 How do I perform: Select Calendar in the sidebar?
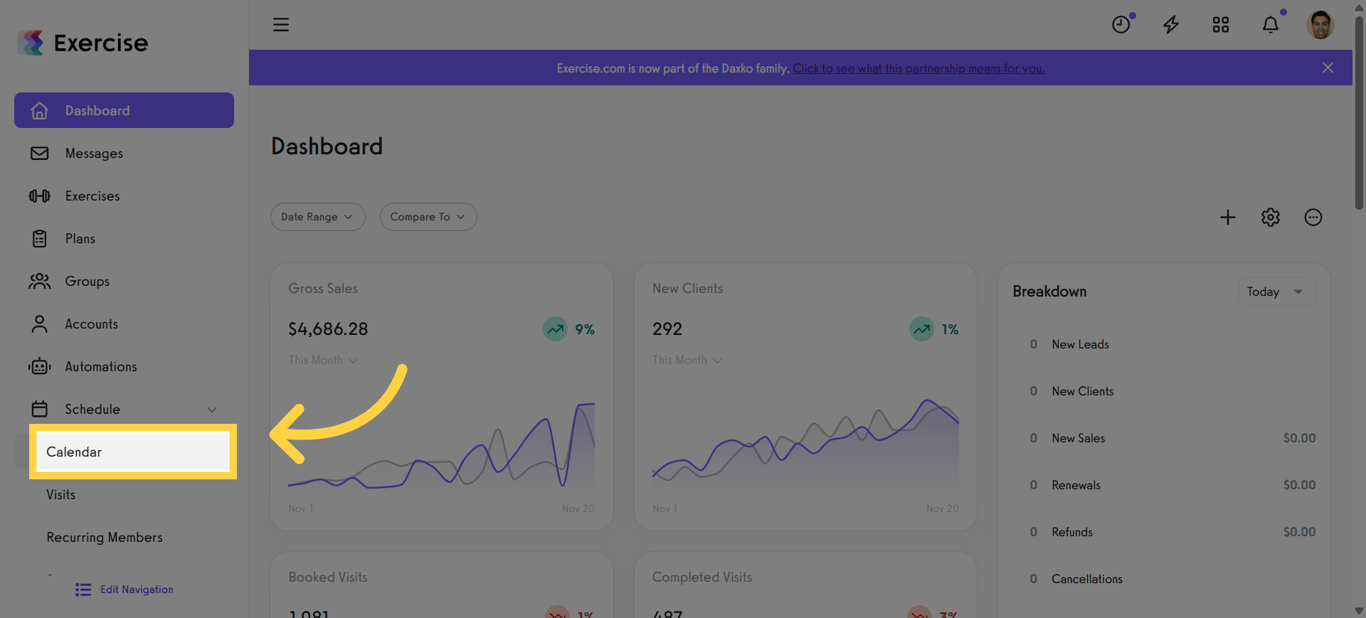[x=74, y=451]
